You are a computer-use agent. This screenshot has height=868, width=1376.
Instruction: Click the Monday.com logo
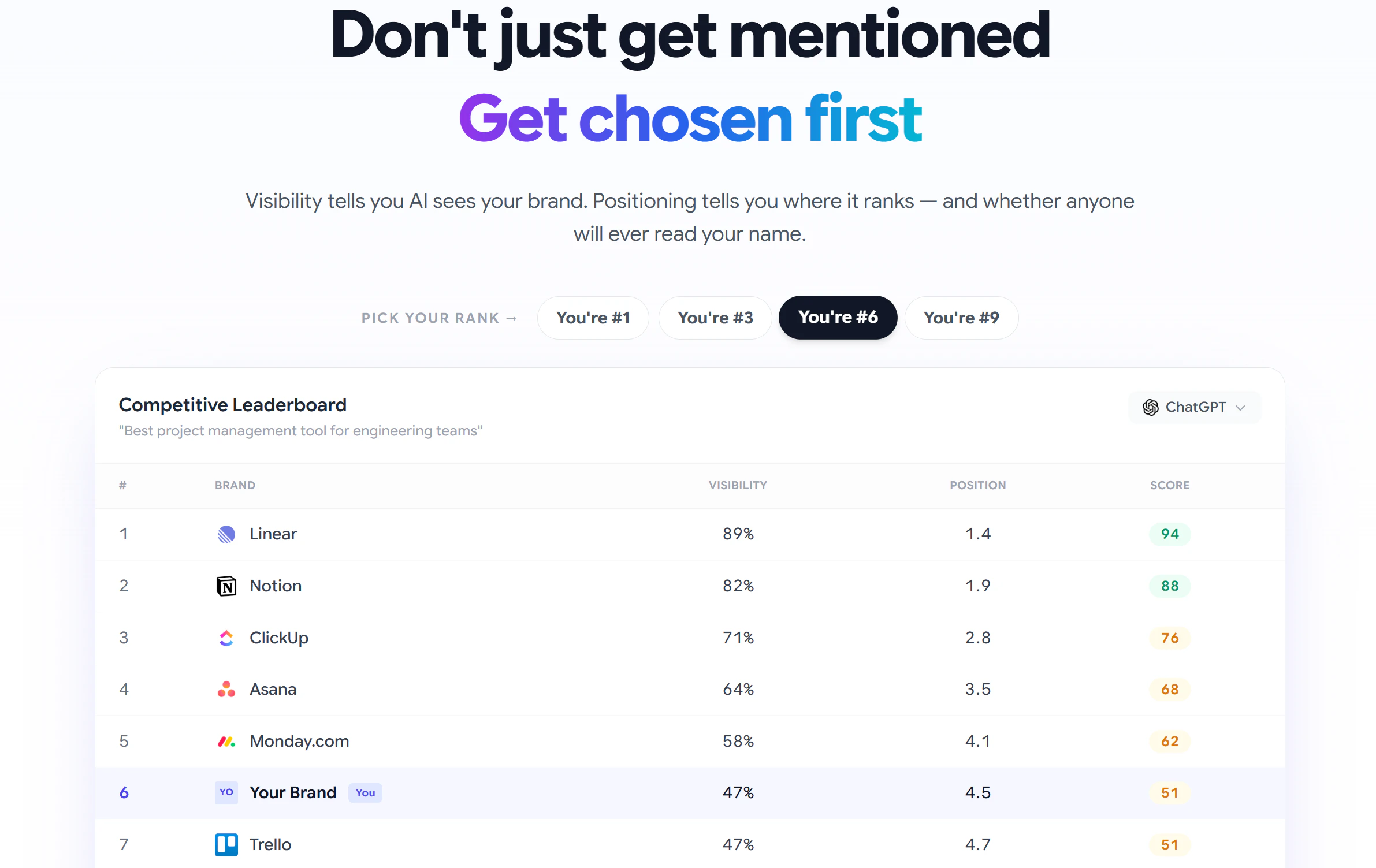click(226, 741)
